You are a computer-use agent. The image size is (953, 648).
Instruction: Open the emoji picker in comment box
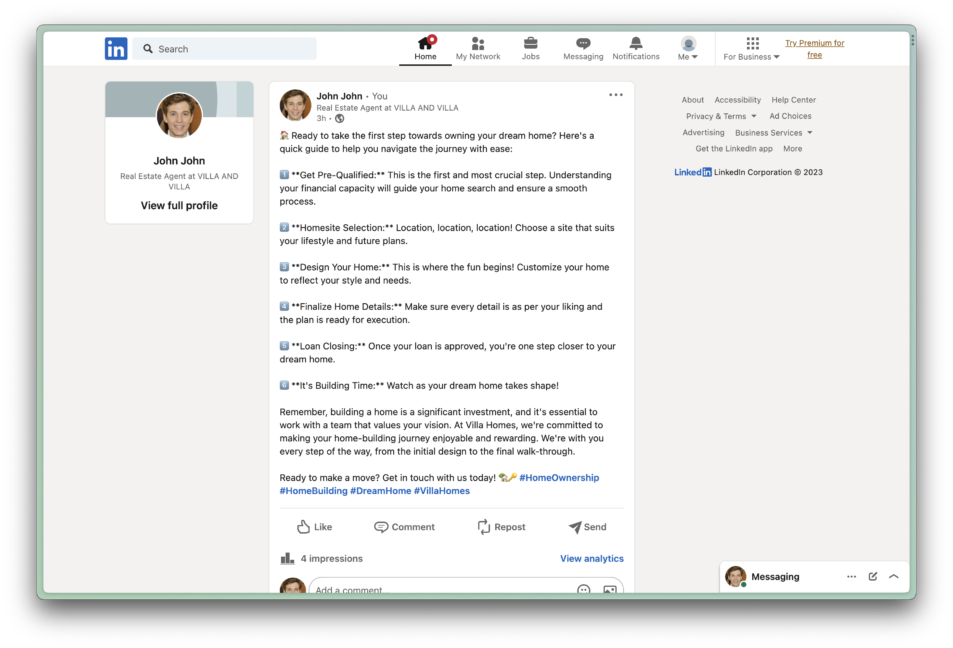tap(583, 591)
